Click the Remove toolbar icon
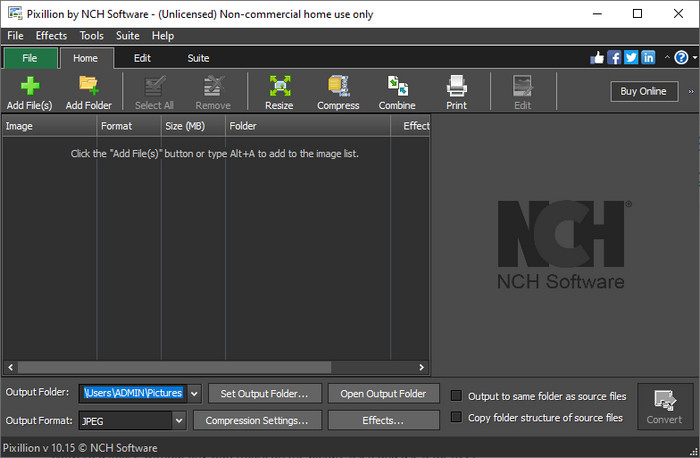Viewport: 700px width, 458px height. point(213,86)
